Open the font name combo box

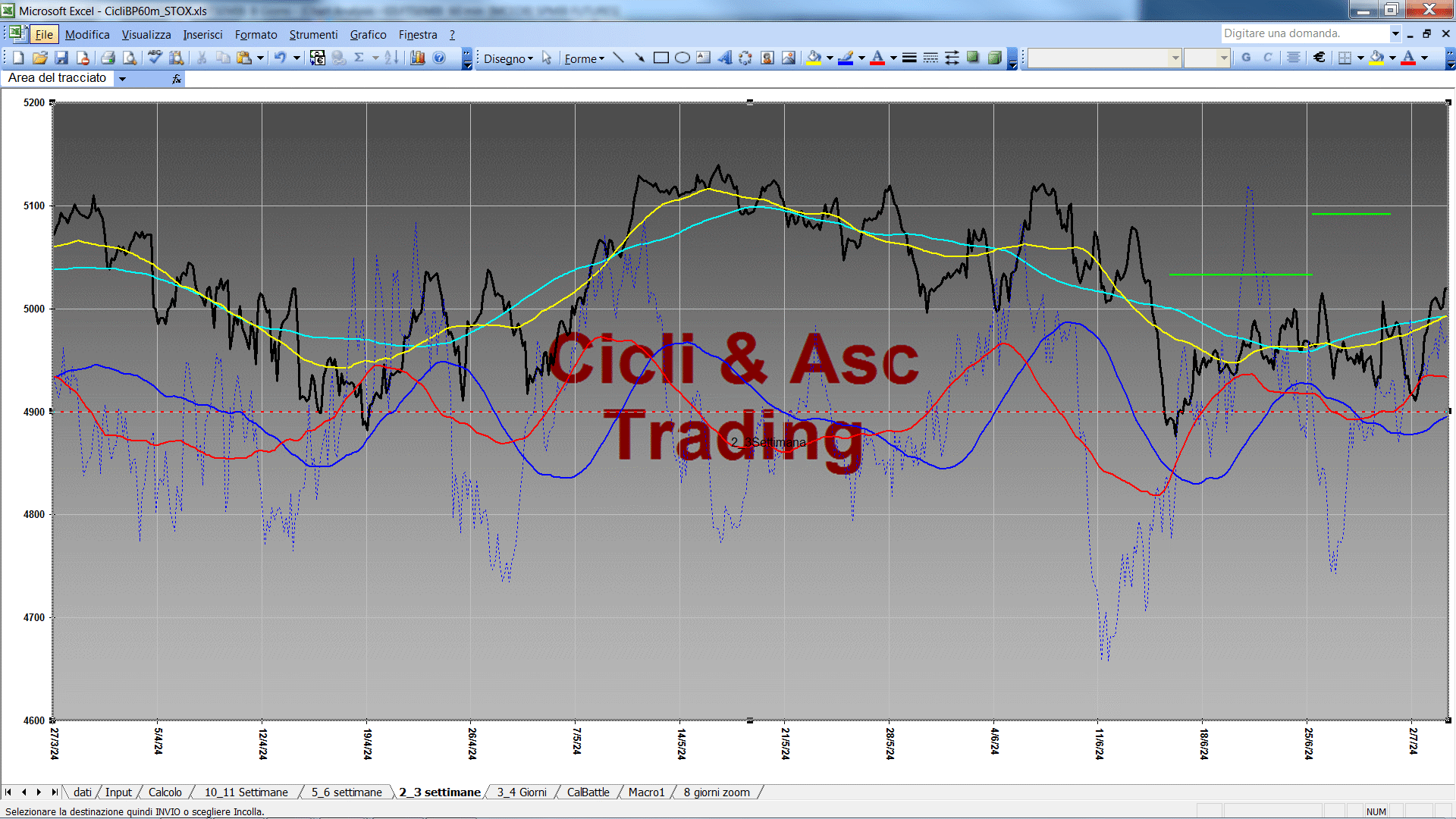click(1105, 58)
